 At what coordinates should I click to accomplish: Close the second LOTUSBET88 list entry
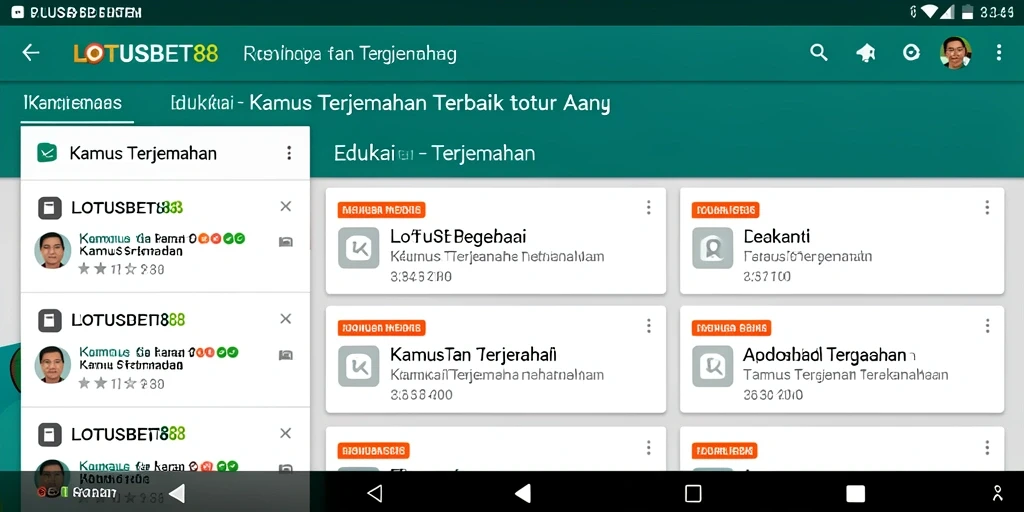285,319
